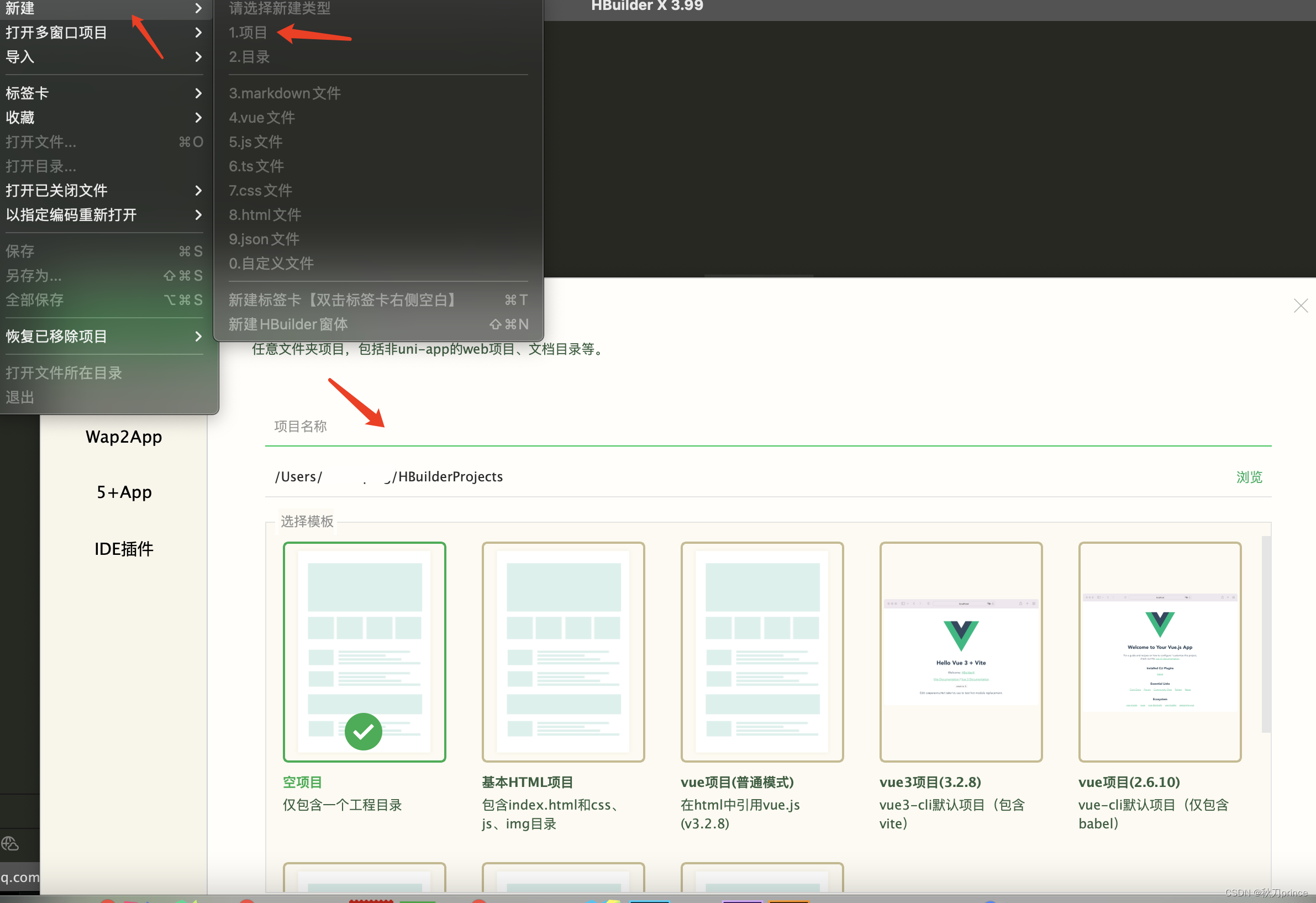
Task: Create a new 4.vue文件
Action: click(x=378, y=117)
